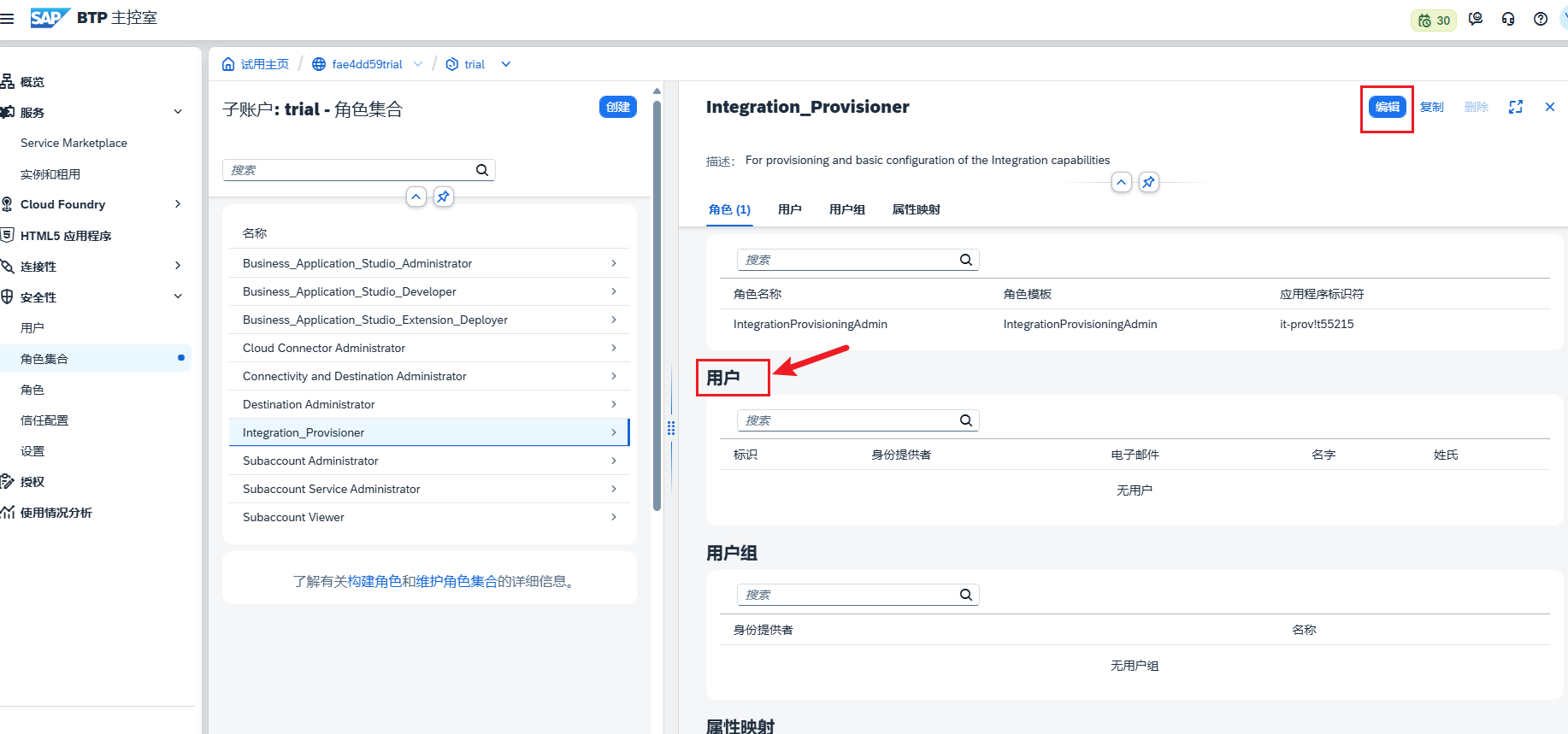1568x734 pixels.
Task: Select Business_Application_Studio_Developer row
Action: (429, 291)
